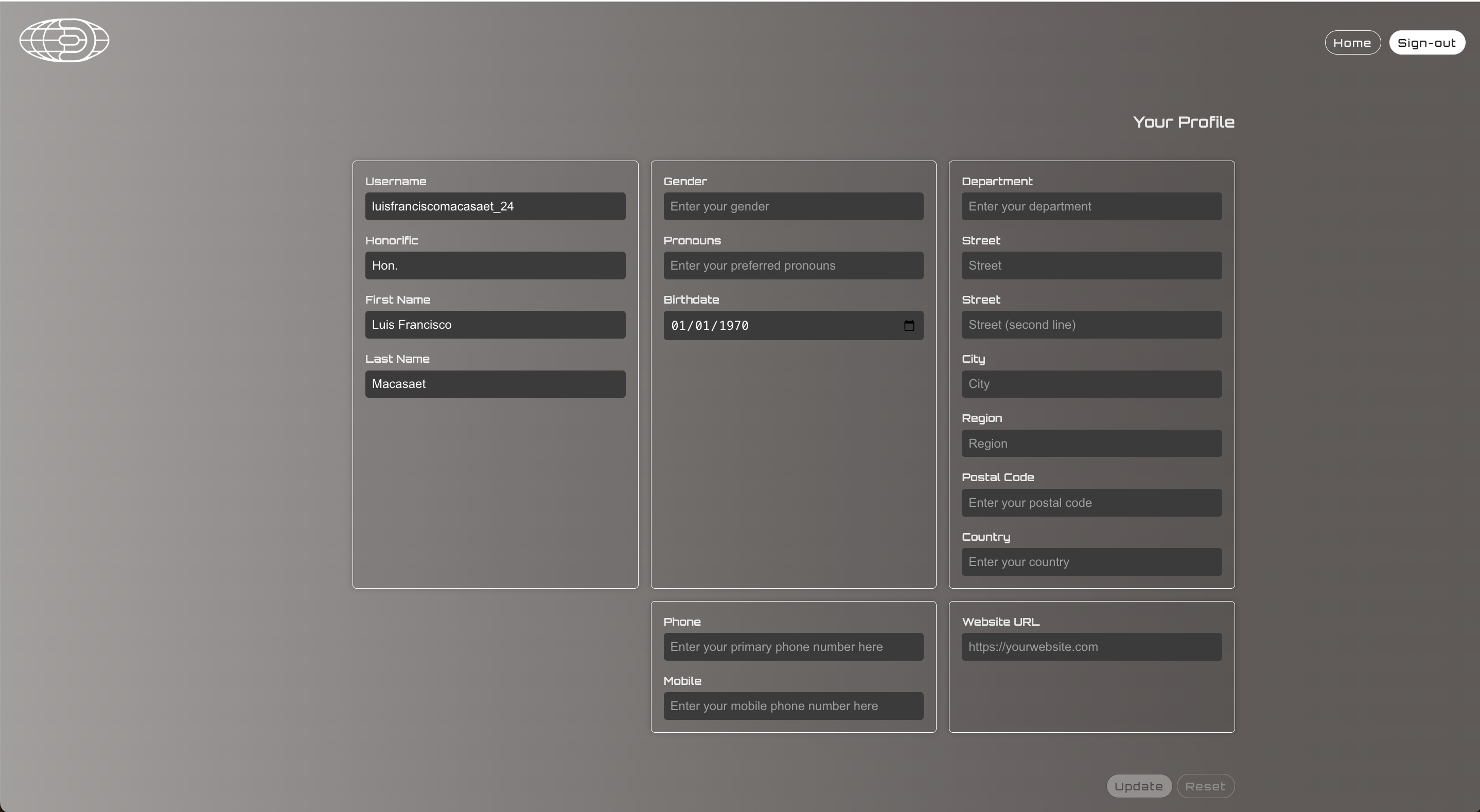Click the Street second line field

1091,325
